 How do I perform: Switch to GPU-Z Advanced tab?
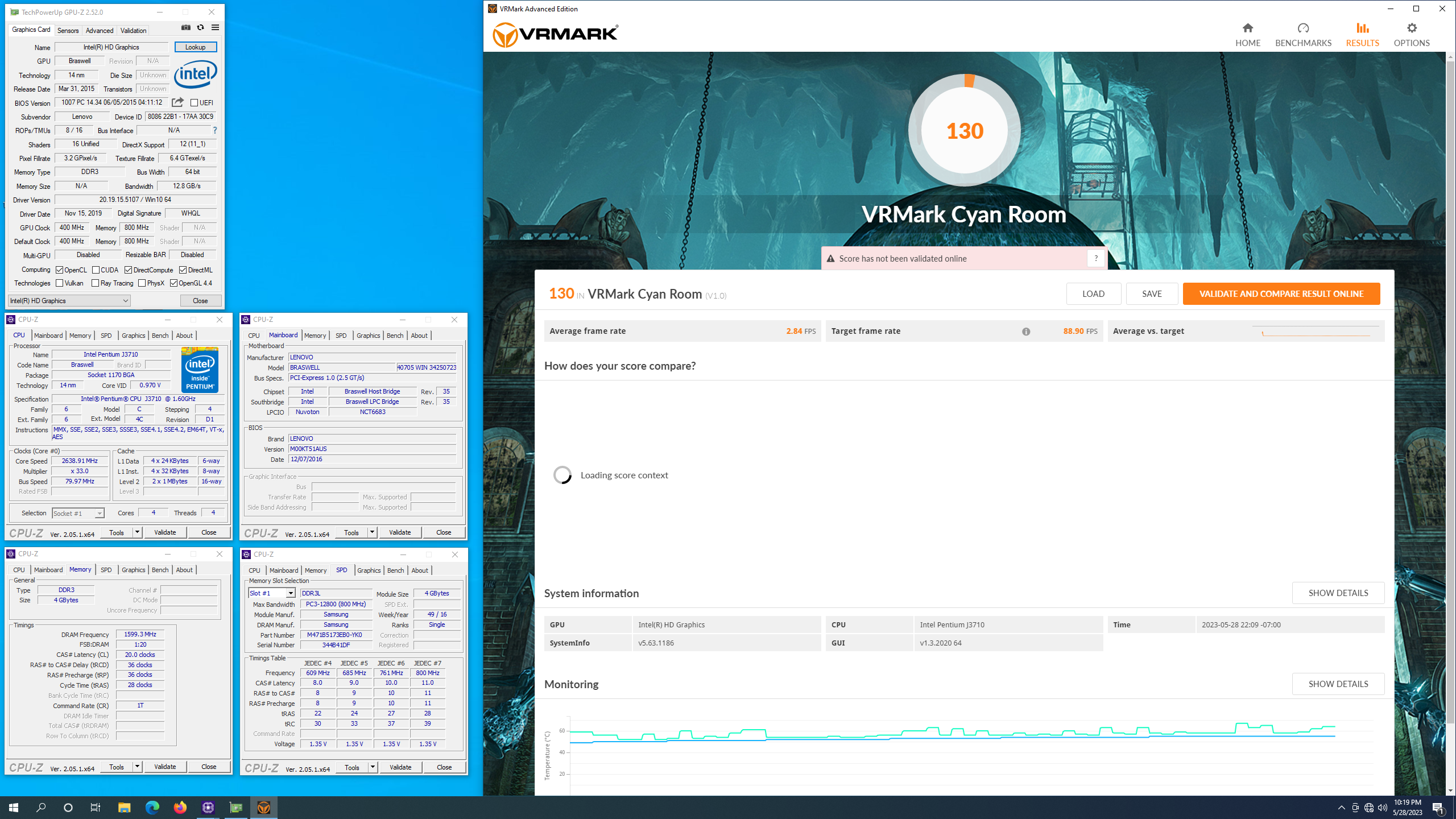pos(100,31)
